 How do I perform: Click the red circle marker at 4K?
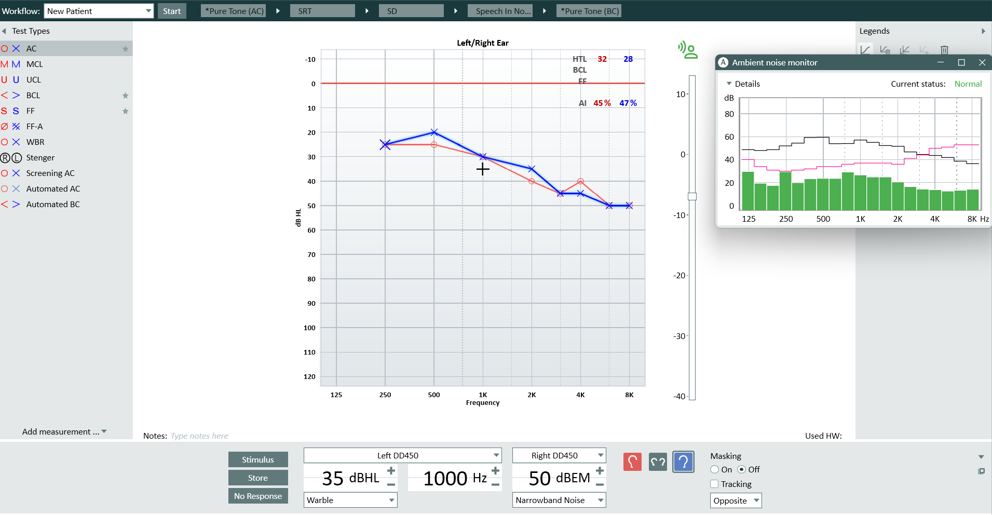click(x=581, y=182)
